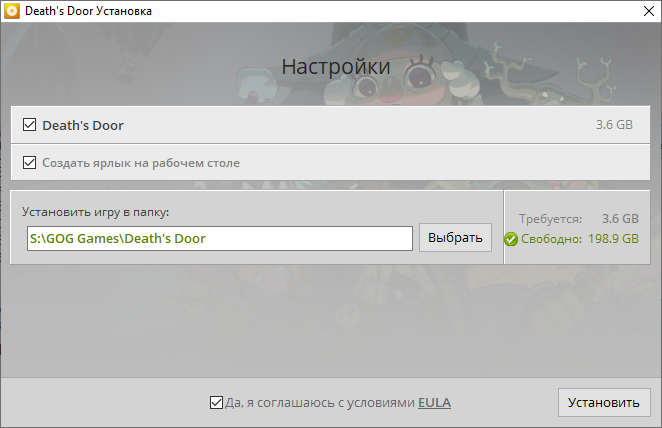The height and width of the screenshot is (428, 662).
Task: Click the Выбрать folder button
Action: click(455, 238)
